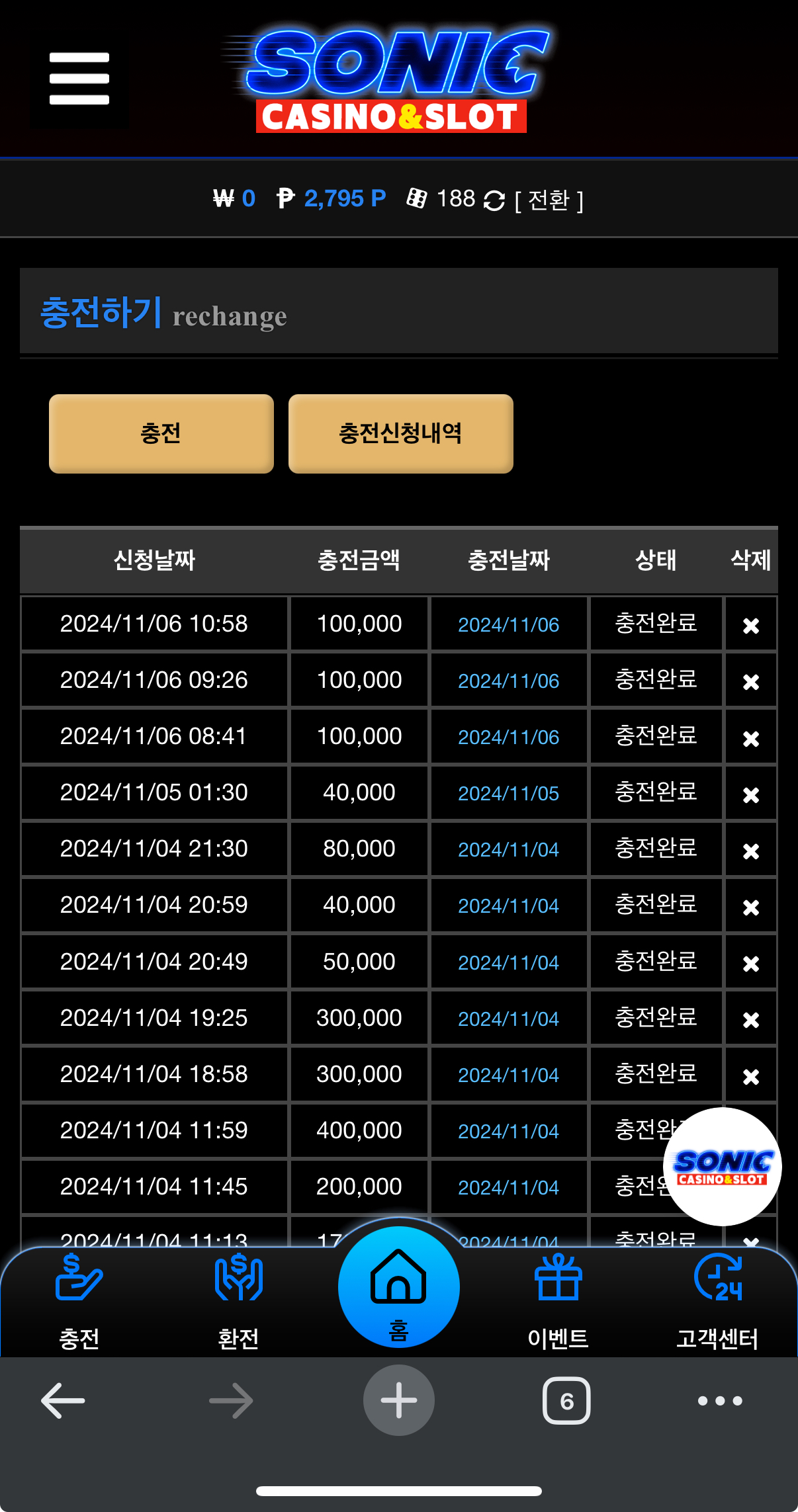The image size is (798, 1512).
Task: Refresh the balance with the sync icon
Action: tap(494, 200)
